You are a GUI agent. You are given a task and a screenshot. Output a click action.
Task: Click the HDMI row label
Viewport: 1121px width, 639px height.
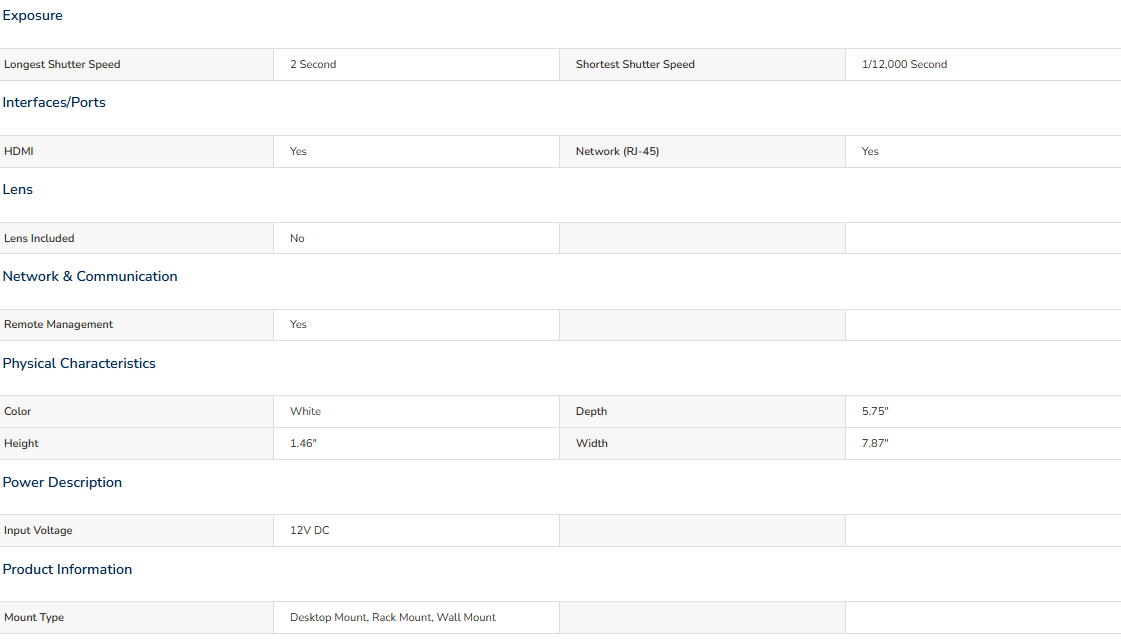(19, 152)
